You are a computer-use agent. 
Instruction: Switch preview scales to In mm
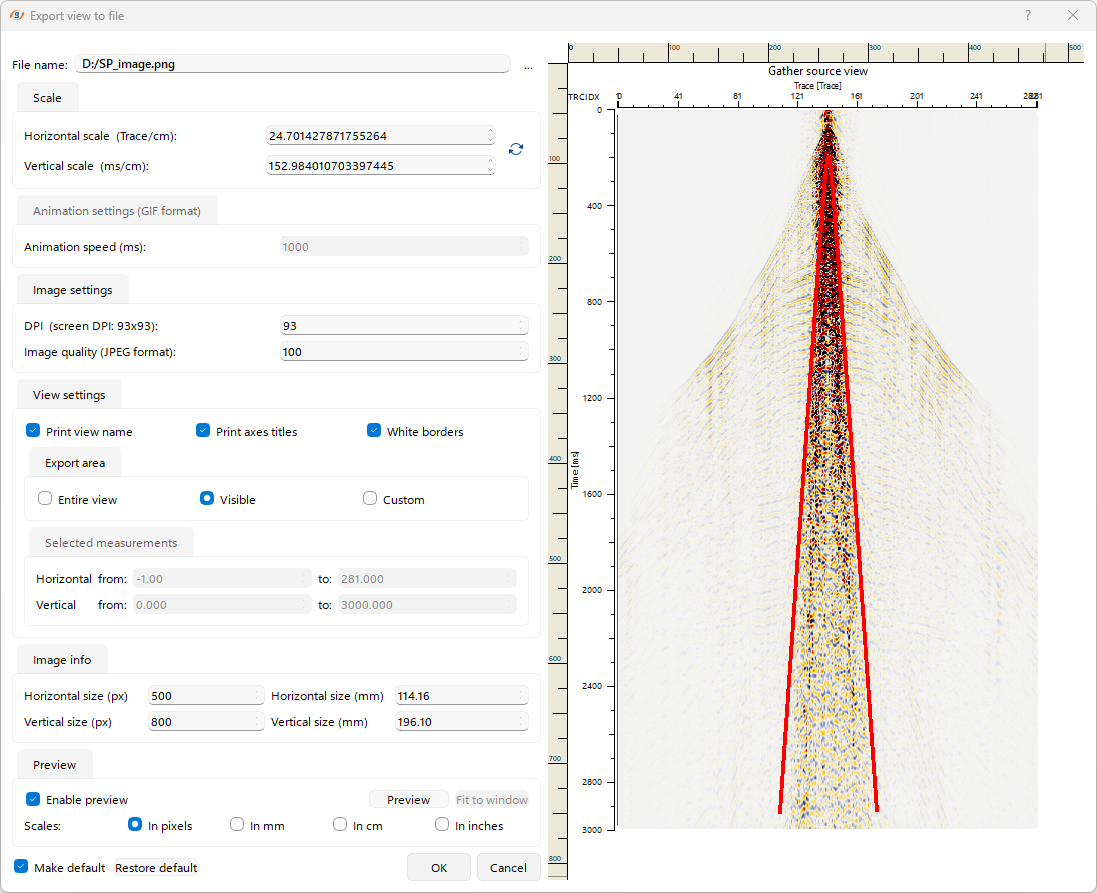[x=237, y=824]
